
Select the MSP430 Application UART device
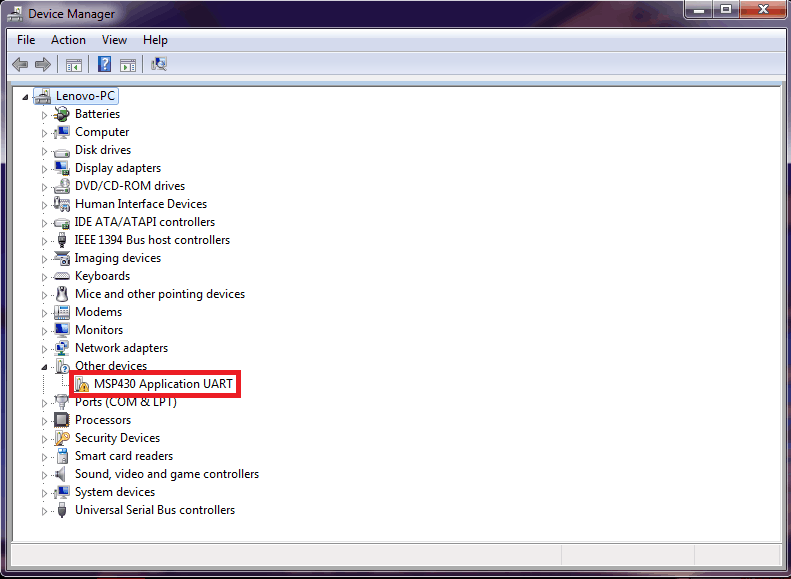(163, 384)
